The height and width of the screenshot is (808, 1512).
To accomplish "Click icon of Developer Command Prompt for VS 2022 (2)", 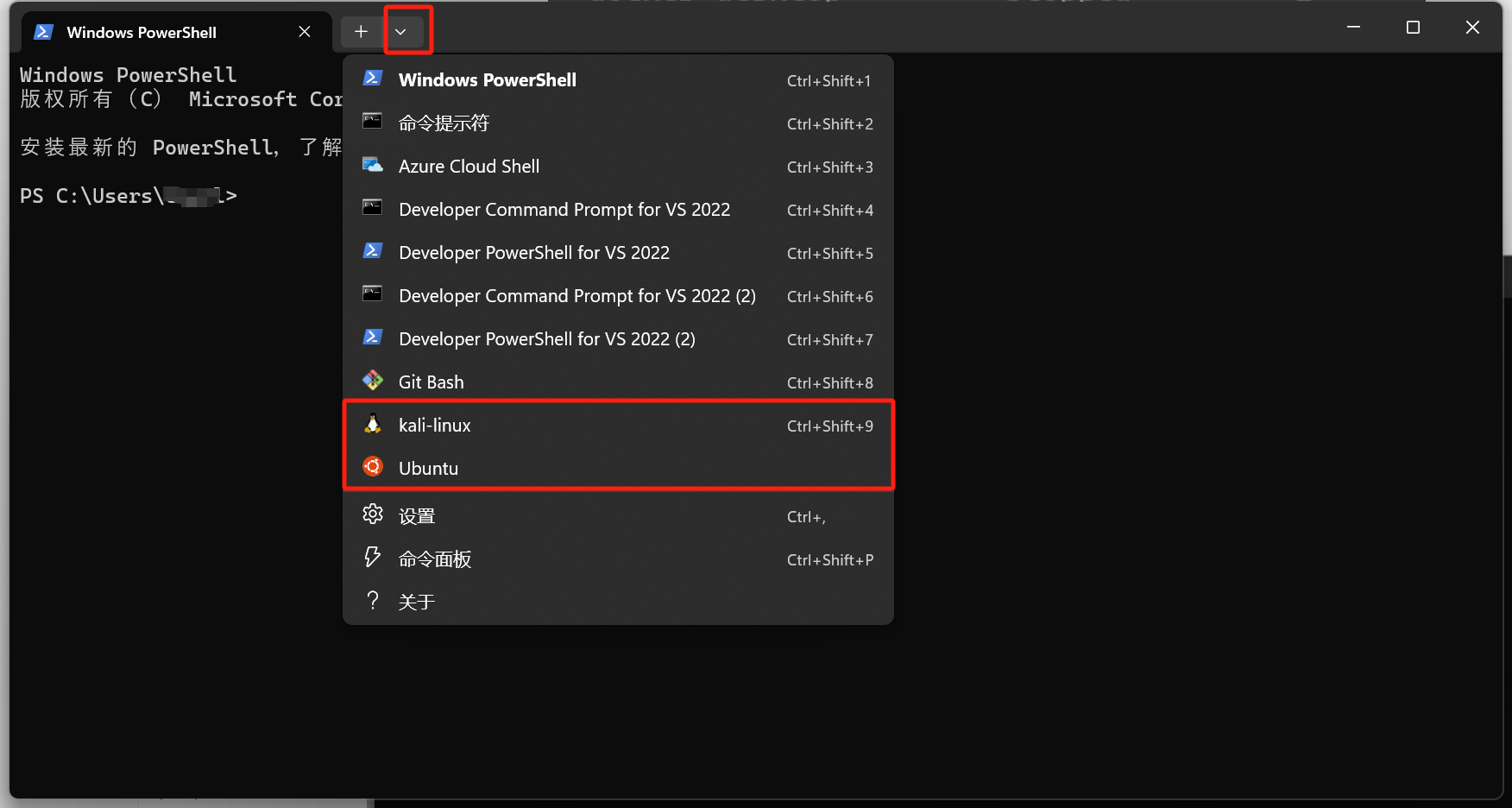I will click(373, 294).
